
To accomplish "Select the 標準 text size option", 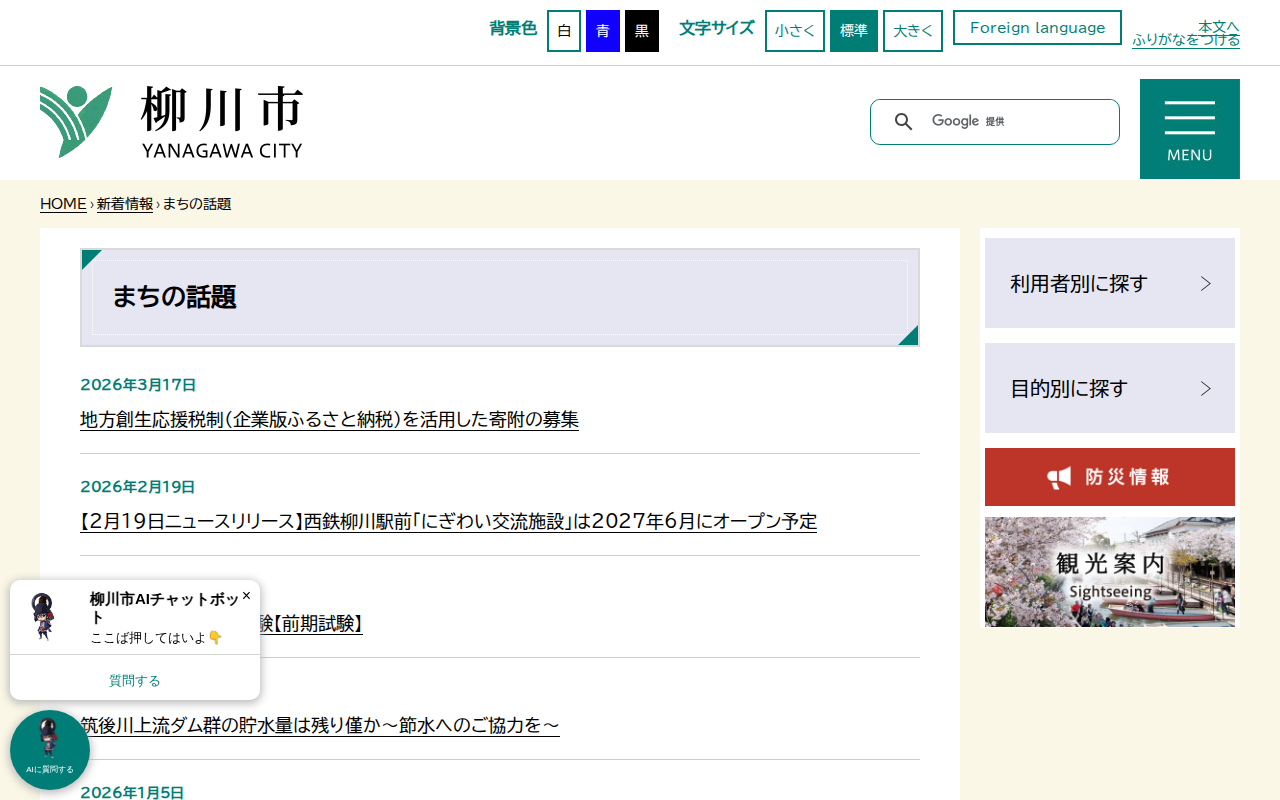I will click(x=853, y=30).
